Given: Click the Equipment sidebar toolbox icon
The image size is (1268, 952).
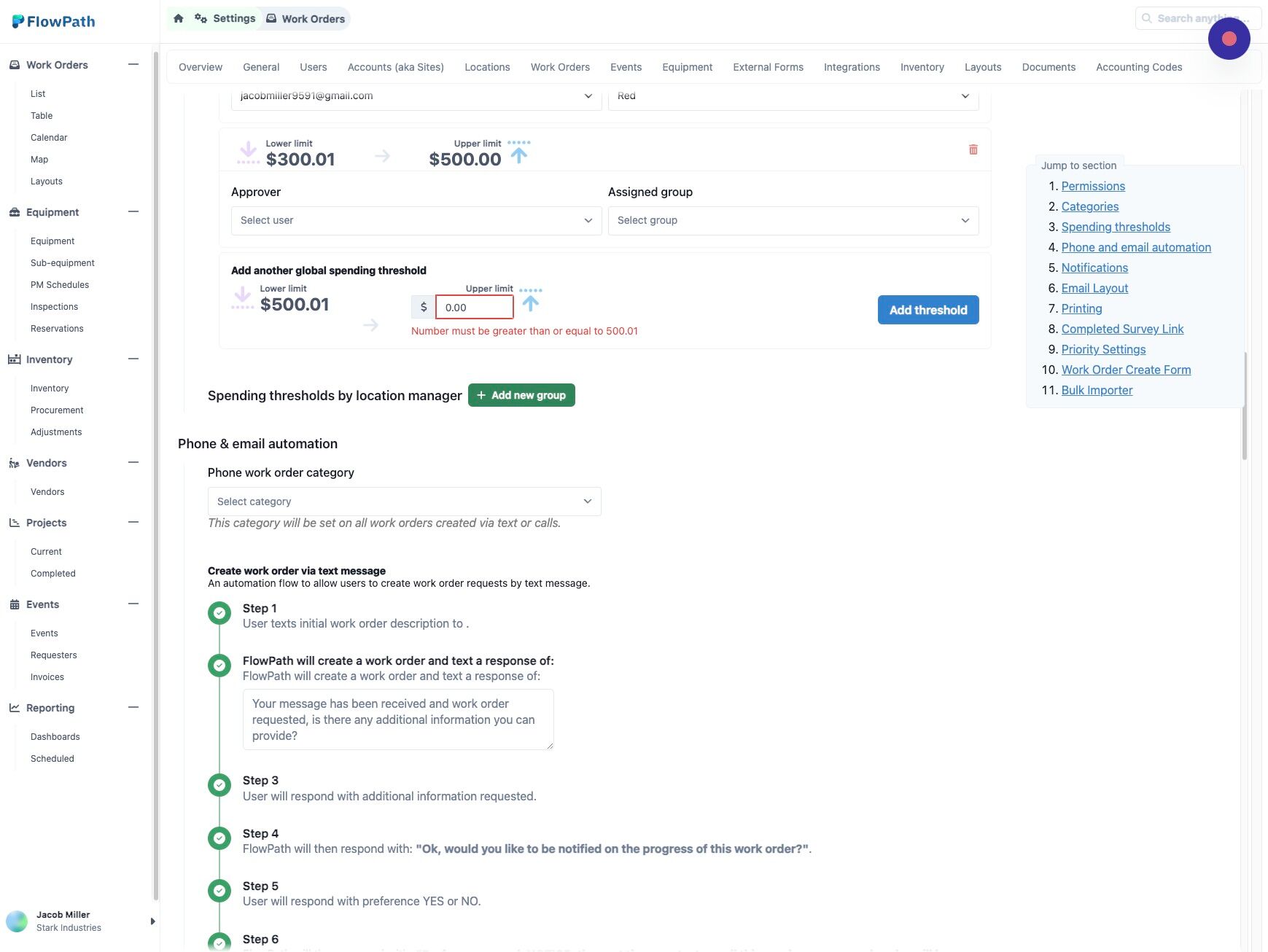Looking at the screenshot, I should tap(14, 212).
